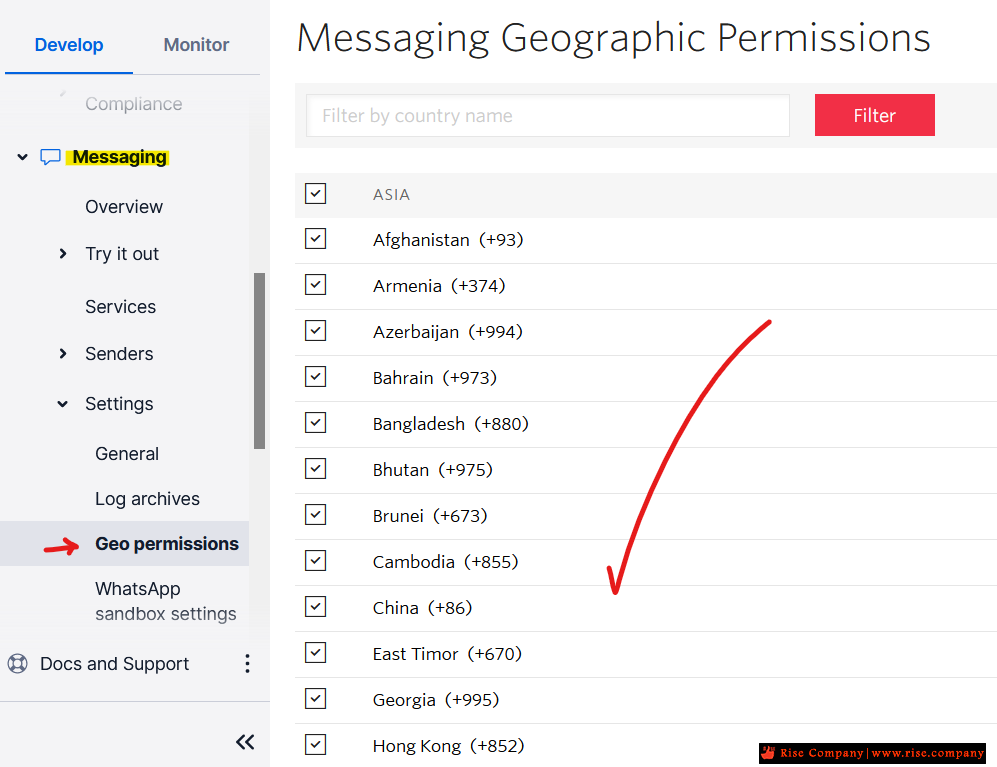Open the three-dot menu beside Docs and Support
This screenshot has width=997, height=767.
click(247, 664)
